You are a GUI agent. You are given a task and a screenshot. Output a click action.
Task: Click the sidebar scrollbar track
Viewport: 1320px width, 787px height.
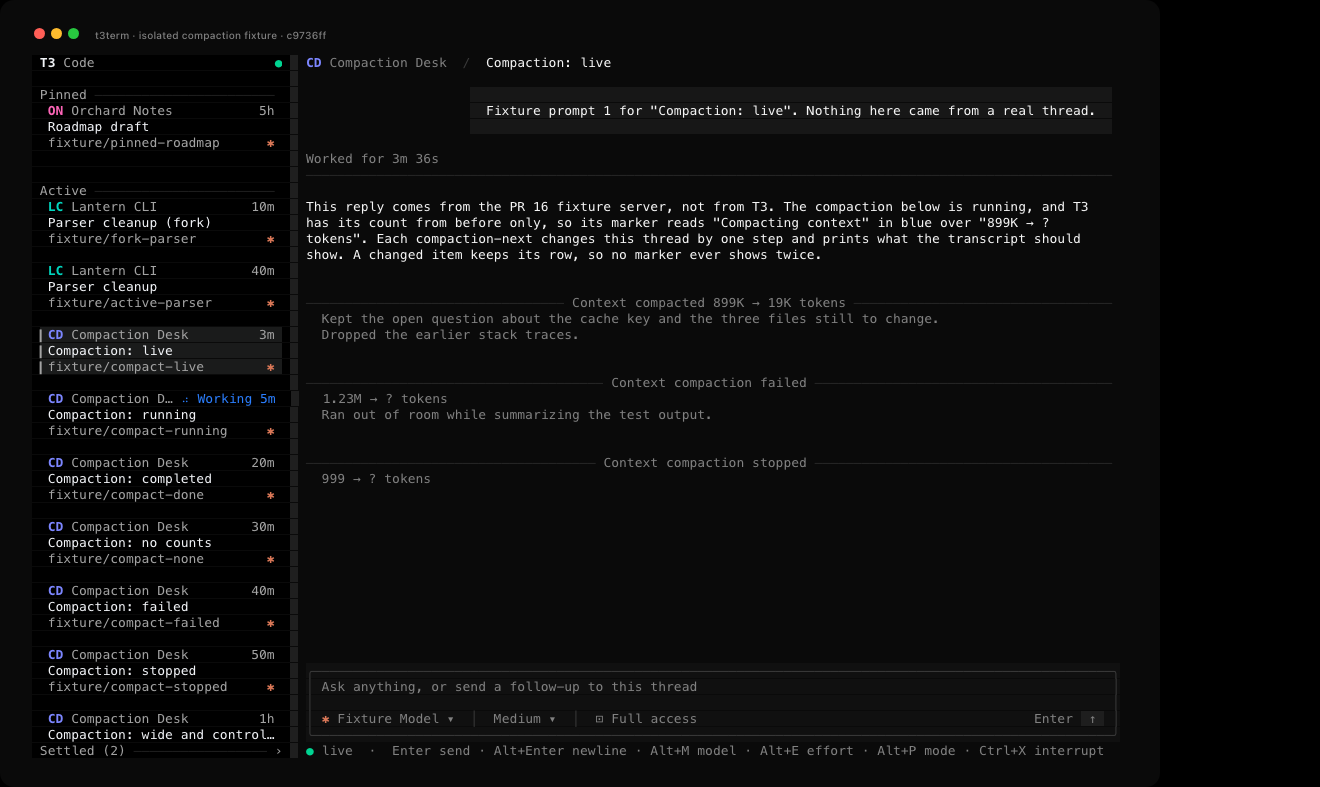pos(294,405)
